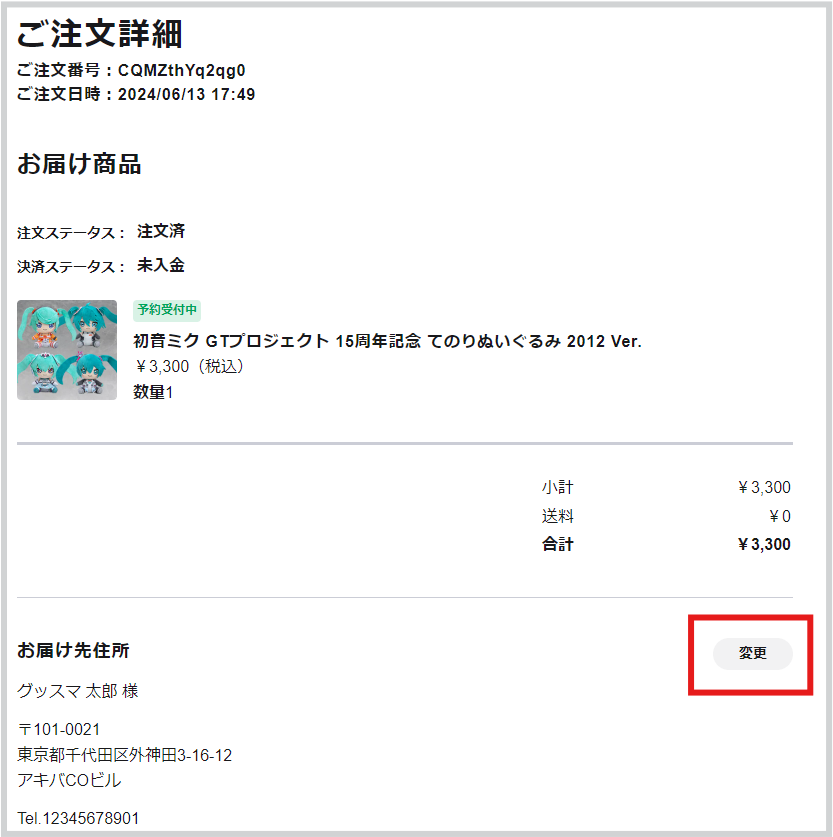Click the telephone number Tel.12345678901
Viewport: 833px width, 837px height.
pyautogui.click(x=78, y=819)
